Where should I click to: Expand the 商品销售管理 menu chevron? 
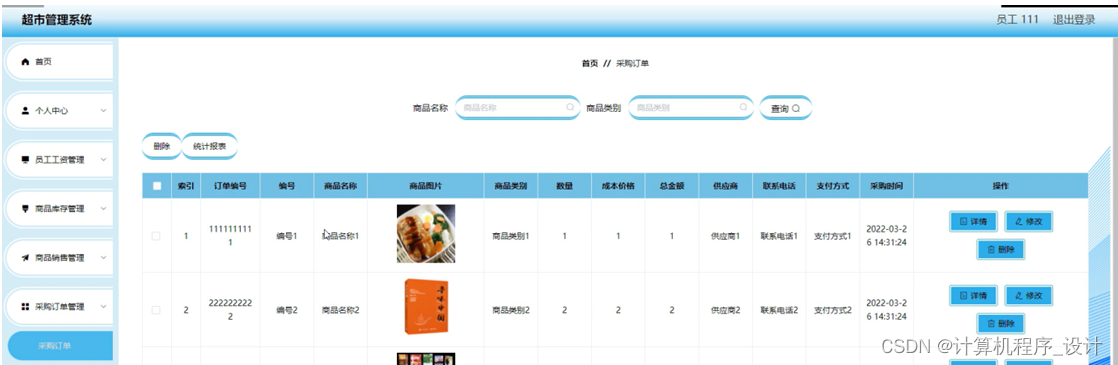pos(103,257)
